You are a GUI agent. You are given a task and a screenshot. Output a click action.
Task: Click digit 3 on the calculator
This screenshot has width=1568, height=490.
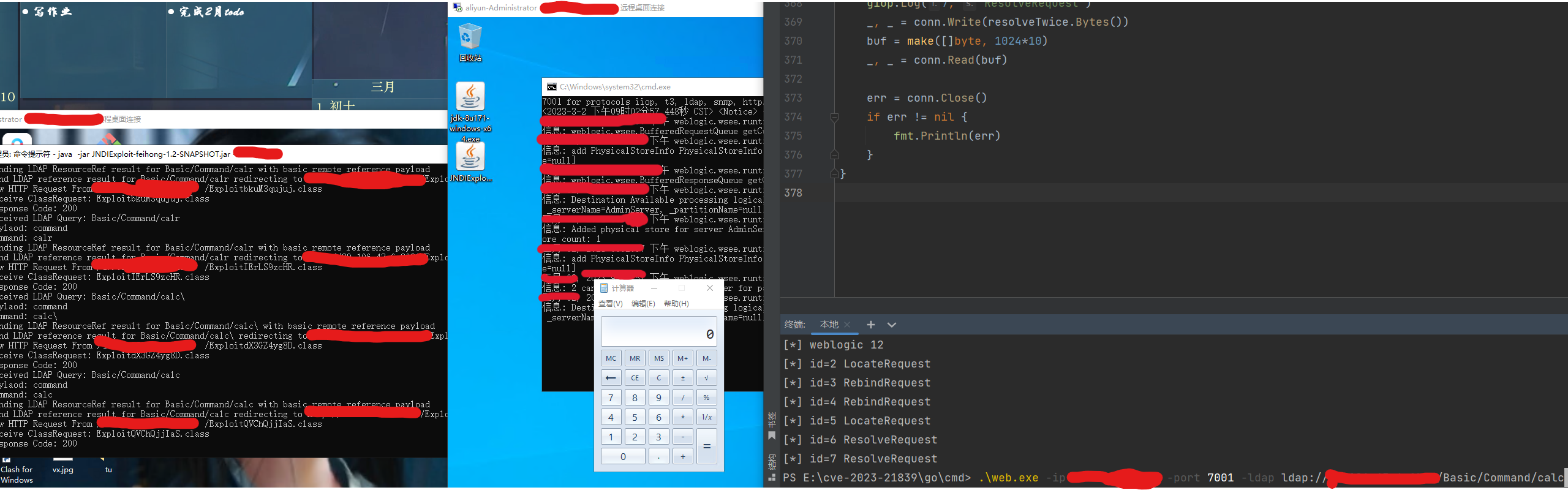658,437
